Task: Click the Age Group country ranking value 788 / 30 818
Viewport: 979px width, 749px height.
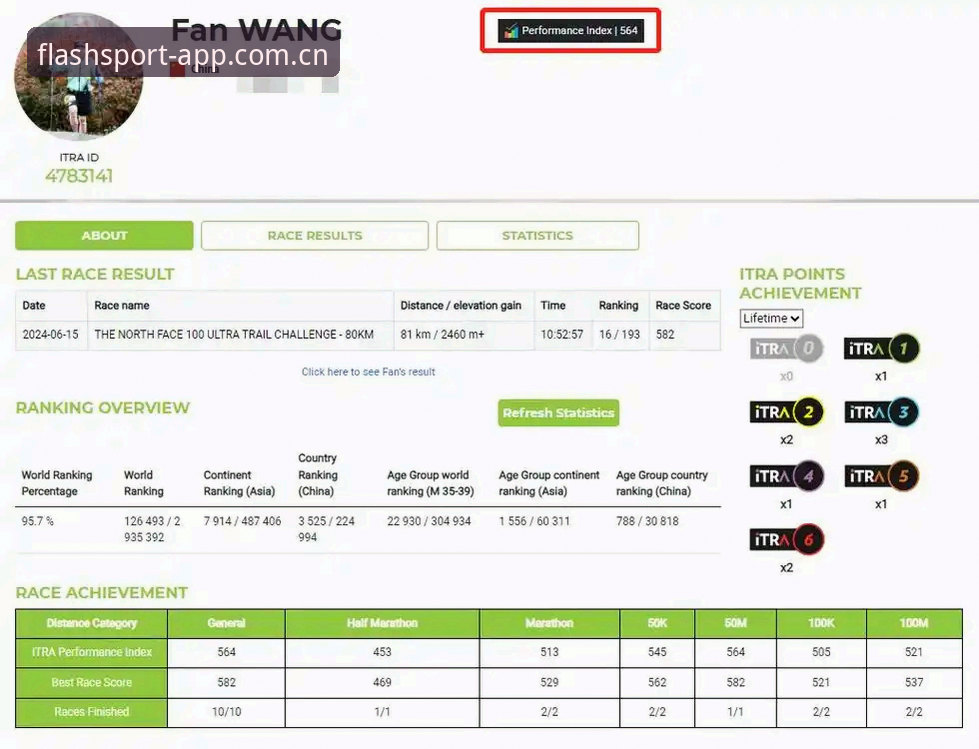Action: click(647, 521)
